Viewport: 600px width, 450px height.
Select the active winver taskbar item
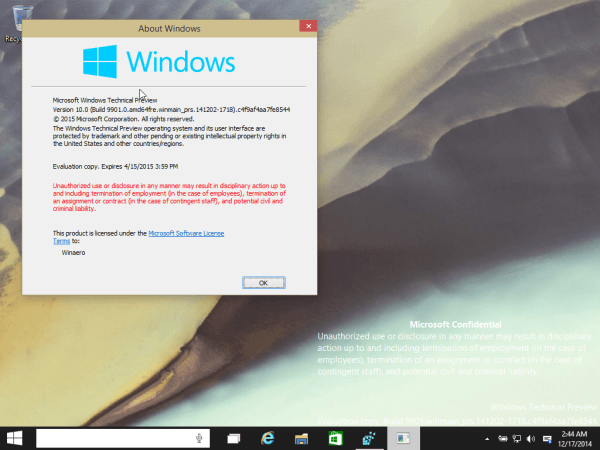[x=403, y=439]
